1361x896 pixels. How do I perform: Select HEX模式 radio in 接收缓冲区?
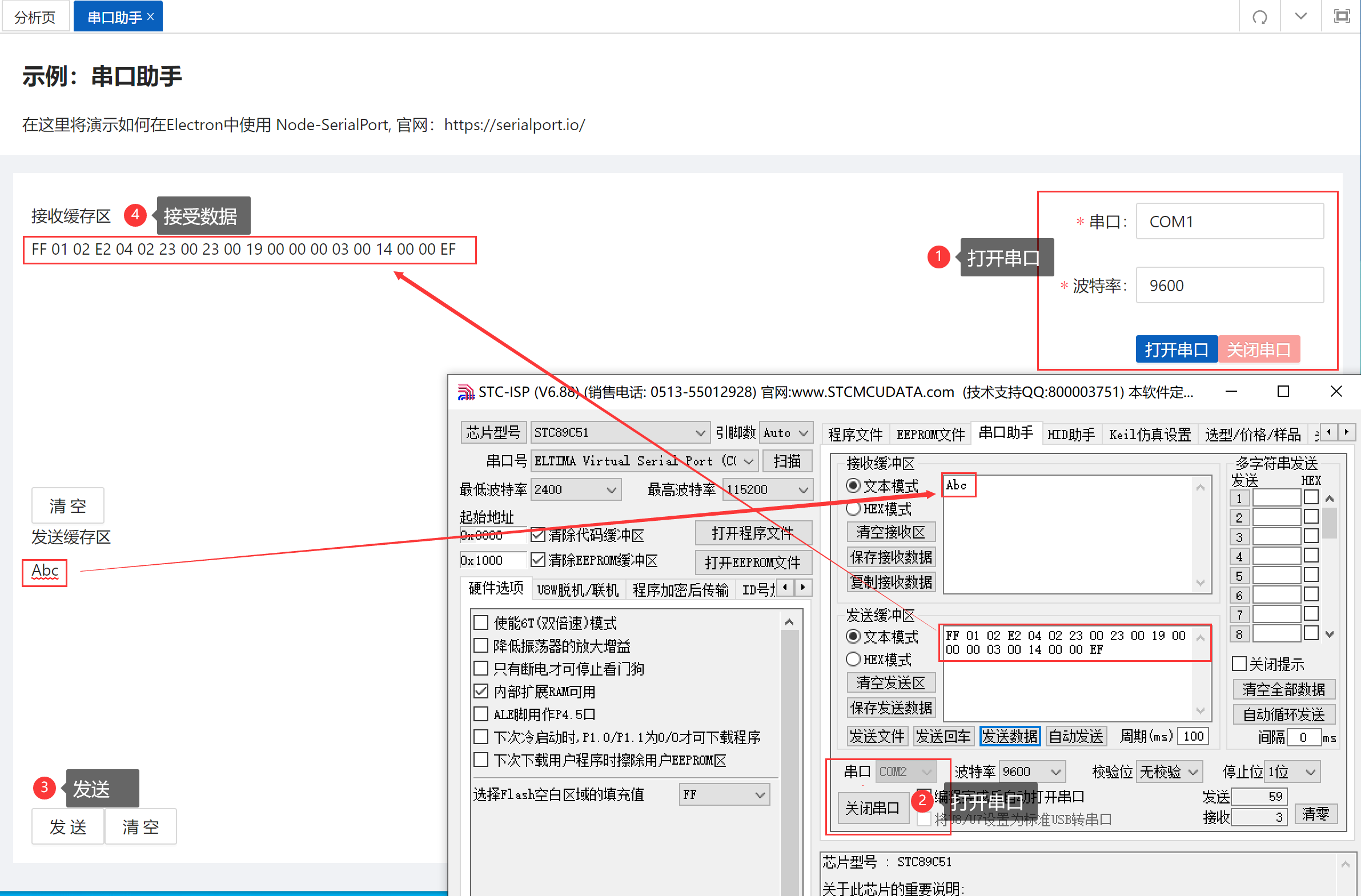[853, 508]
